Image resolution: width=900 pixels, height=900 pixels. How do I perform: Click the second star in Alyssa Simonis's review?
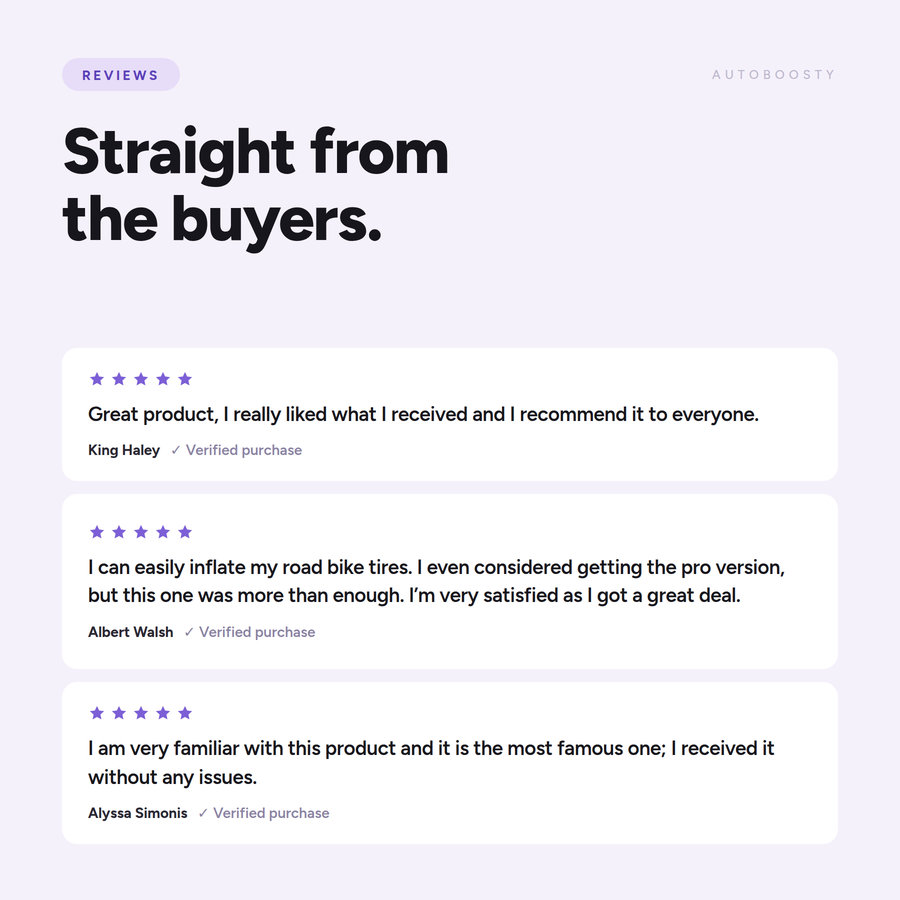point(119,713)
